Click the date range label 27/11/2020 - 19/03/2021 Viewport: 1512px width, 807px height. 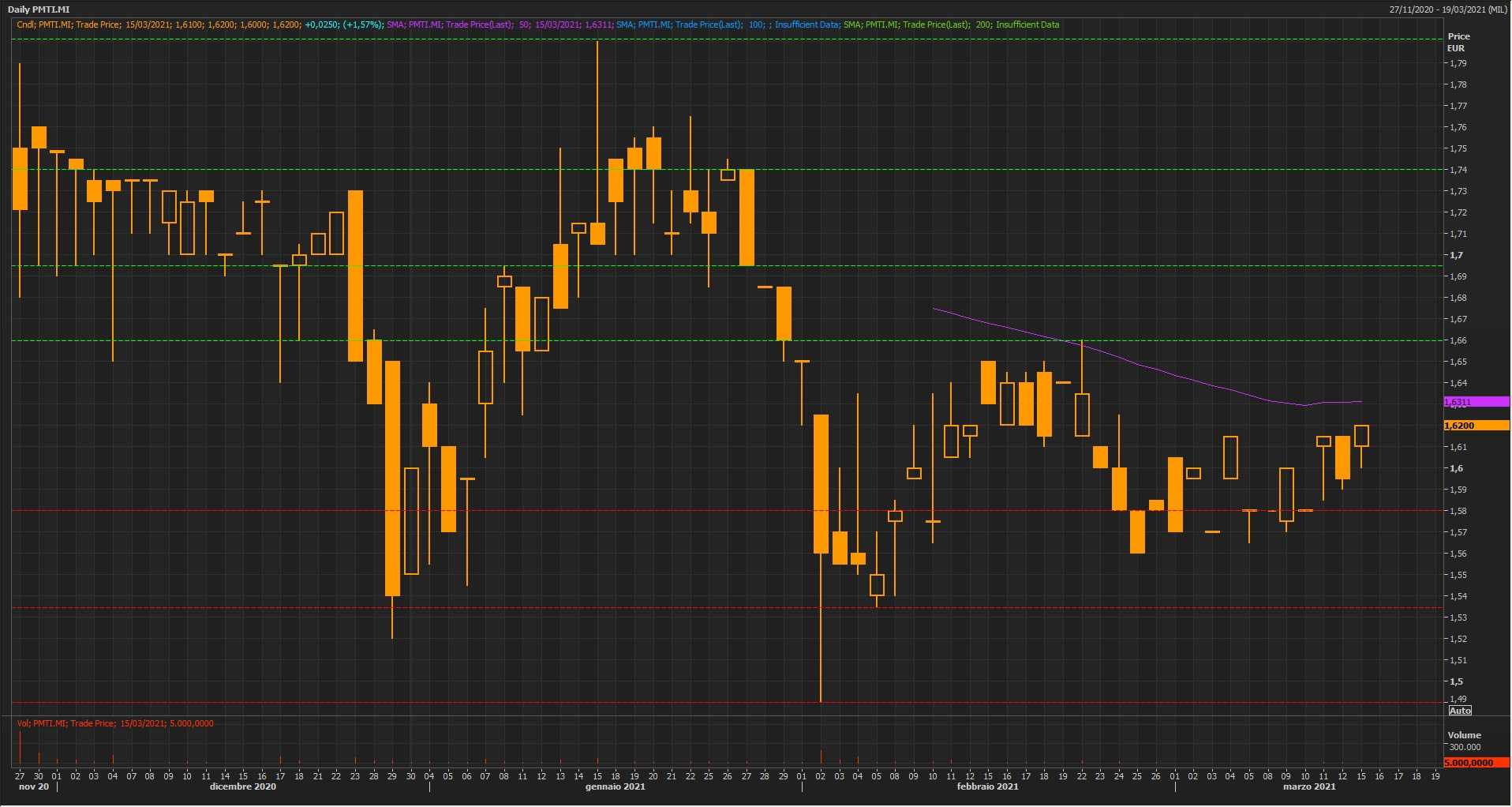pyautogui.click(x=1448, y=9)
